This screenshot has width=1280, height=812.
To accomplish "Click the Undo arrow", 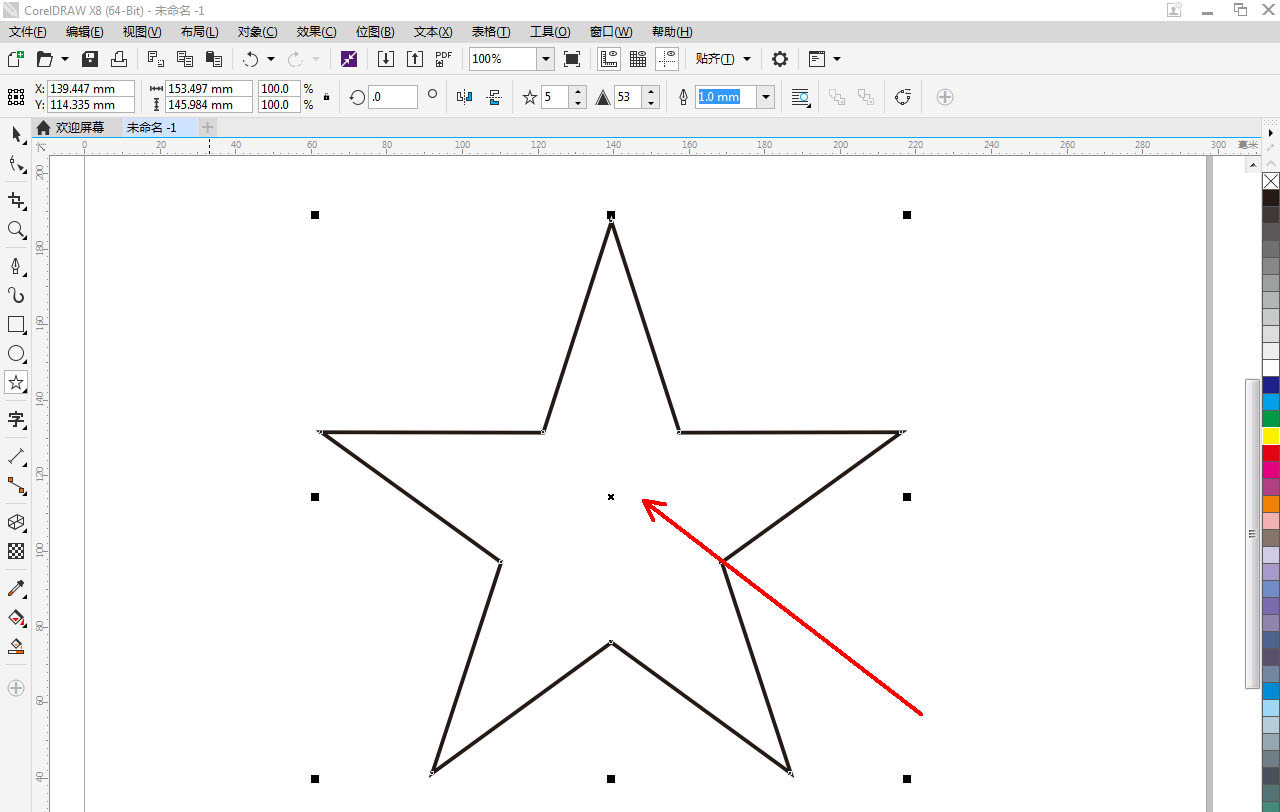I will 250,59.
